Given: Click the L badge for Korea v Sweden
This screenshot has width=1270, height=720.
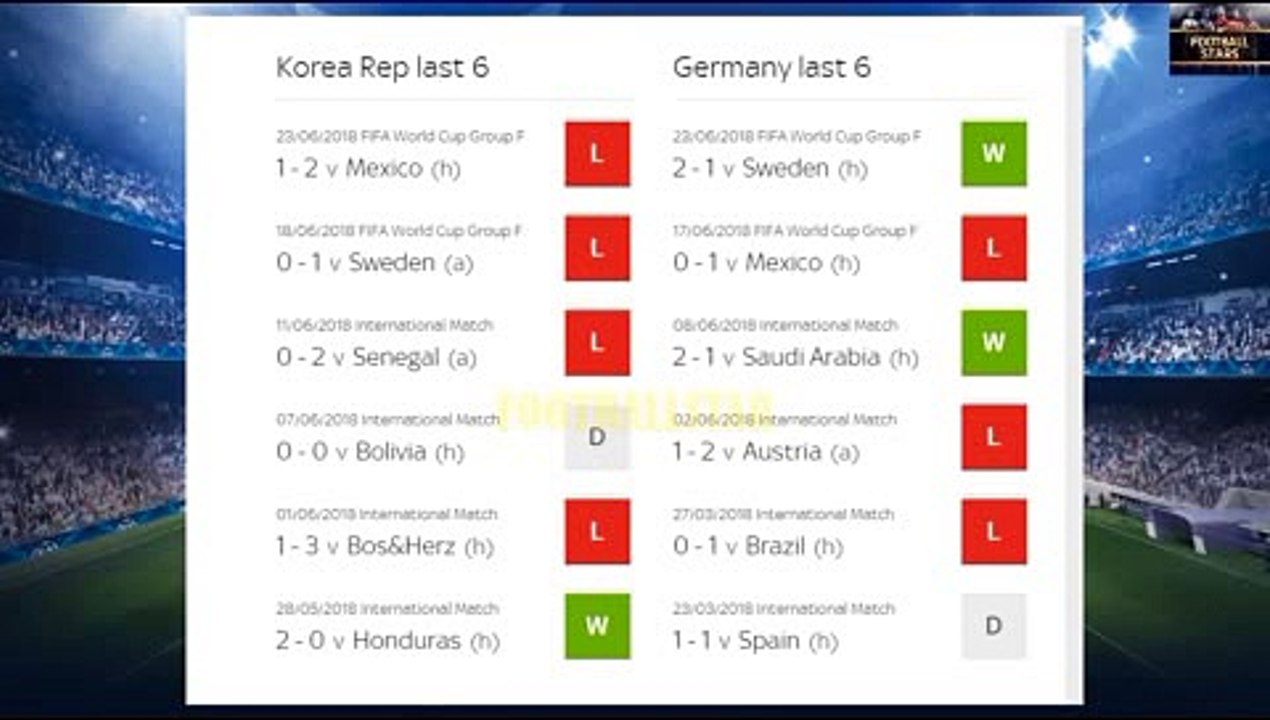Looking at the screenshot, I should (x=597, y=248).
